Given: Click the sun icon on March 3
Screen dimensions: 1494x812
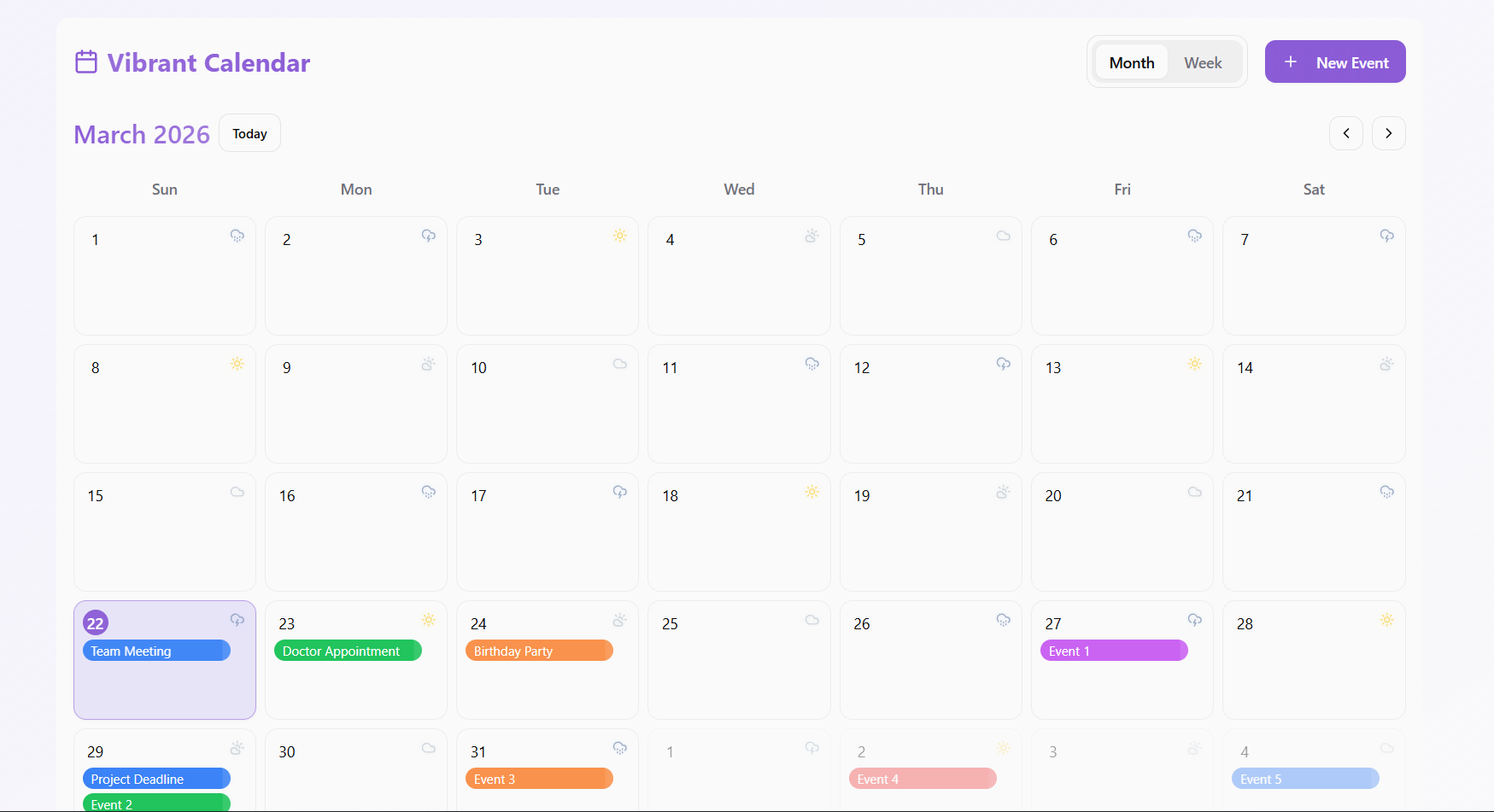Looking at the screenshot, I should 620,236.
